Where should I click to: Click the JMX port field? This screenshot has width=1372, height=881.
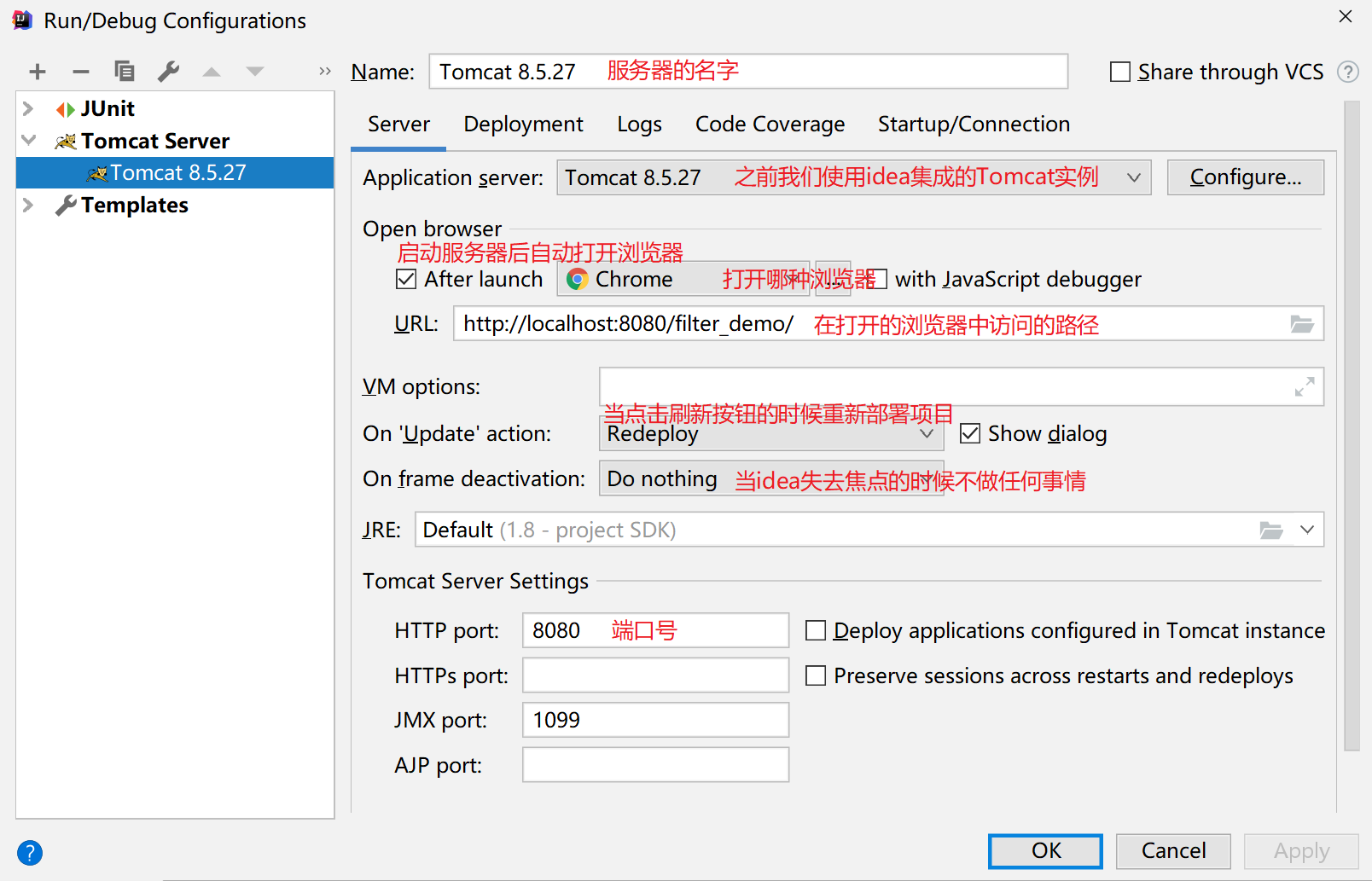click(x=655, y=720)
